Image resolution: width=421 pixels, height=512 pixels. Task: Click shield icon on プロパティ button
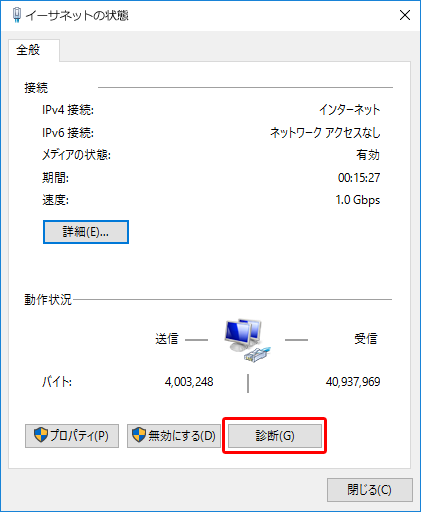coord(41,435)
